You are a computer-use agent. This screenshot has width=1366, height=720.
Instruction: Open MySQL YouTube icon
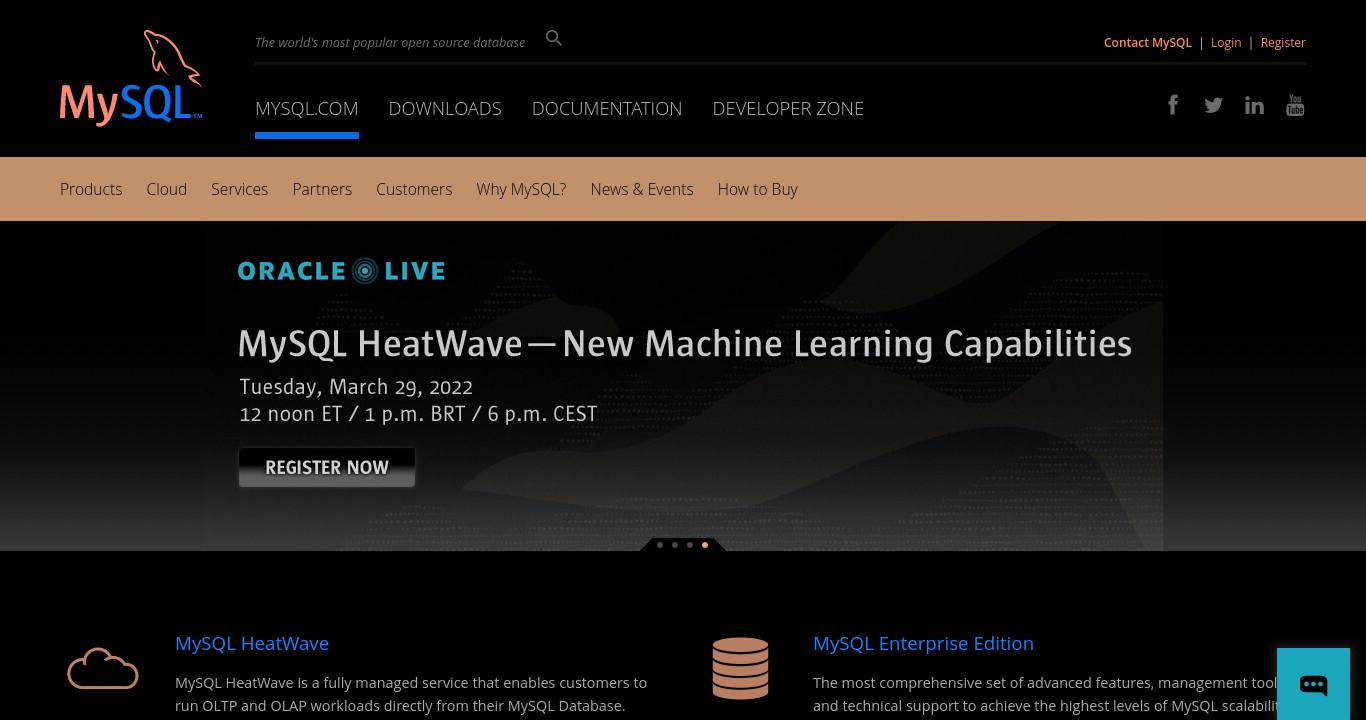1295,105
